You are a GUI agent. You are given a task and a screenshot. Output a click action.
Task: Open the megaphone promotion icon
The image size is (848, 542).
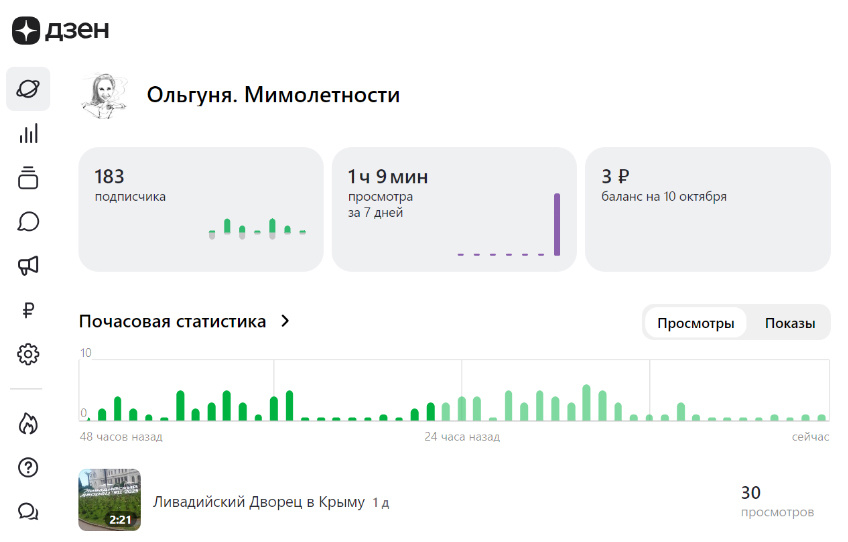pos(28,266)
